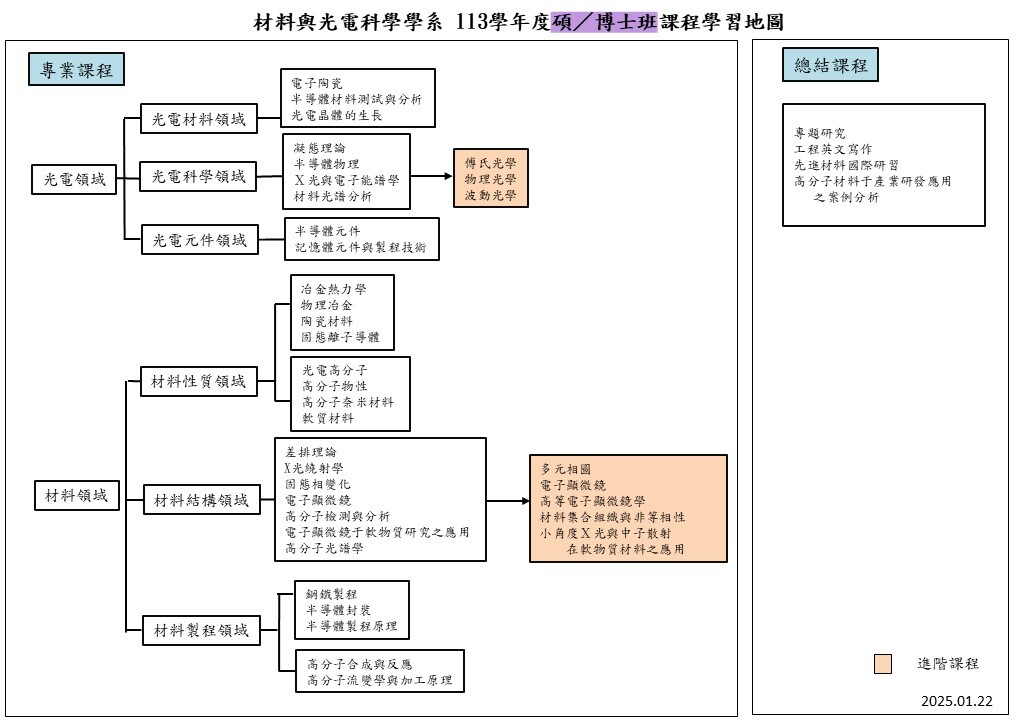This screenshot has height=720, width=1021.
Task: Select the 光電領域 root node
Action: click(x=75, y=179)
